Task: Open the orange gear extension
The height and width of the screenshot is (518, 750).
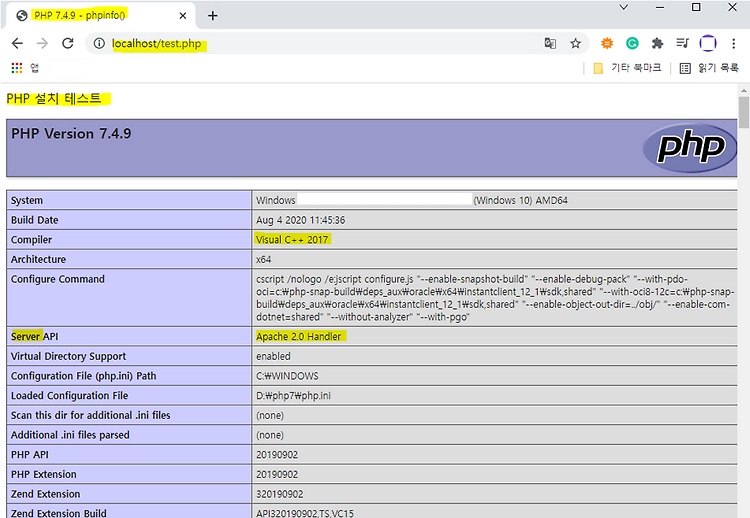Action: click(607, 44)
